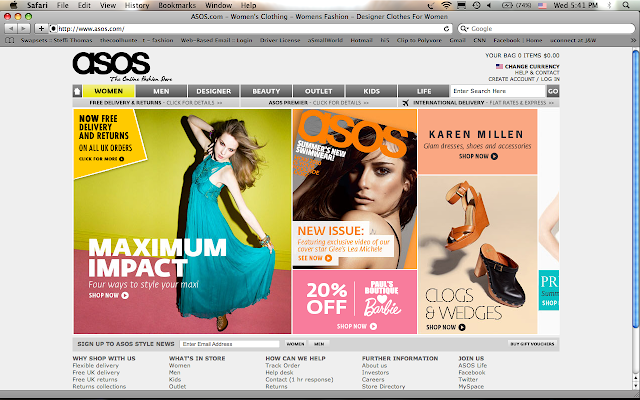The height and width of the screenshot is (400, 640).
Task: Open the Safari File menu
Action: [x=62, y=5]
